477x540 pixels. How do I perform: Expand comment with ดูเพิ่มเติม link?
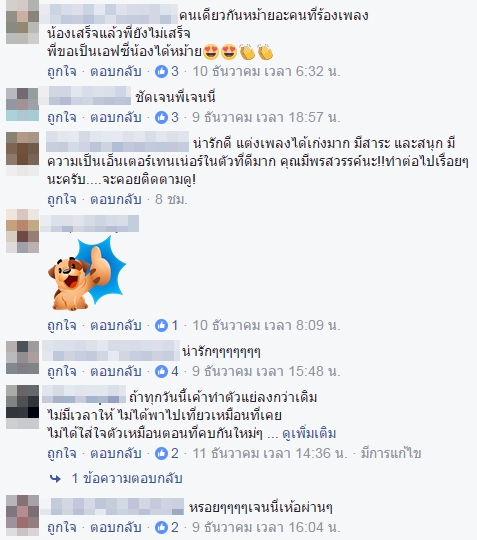click(x=309, y=434)
